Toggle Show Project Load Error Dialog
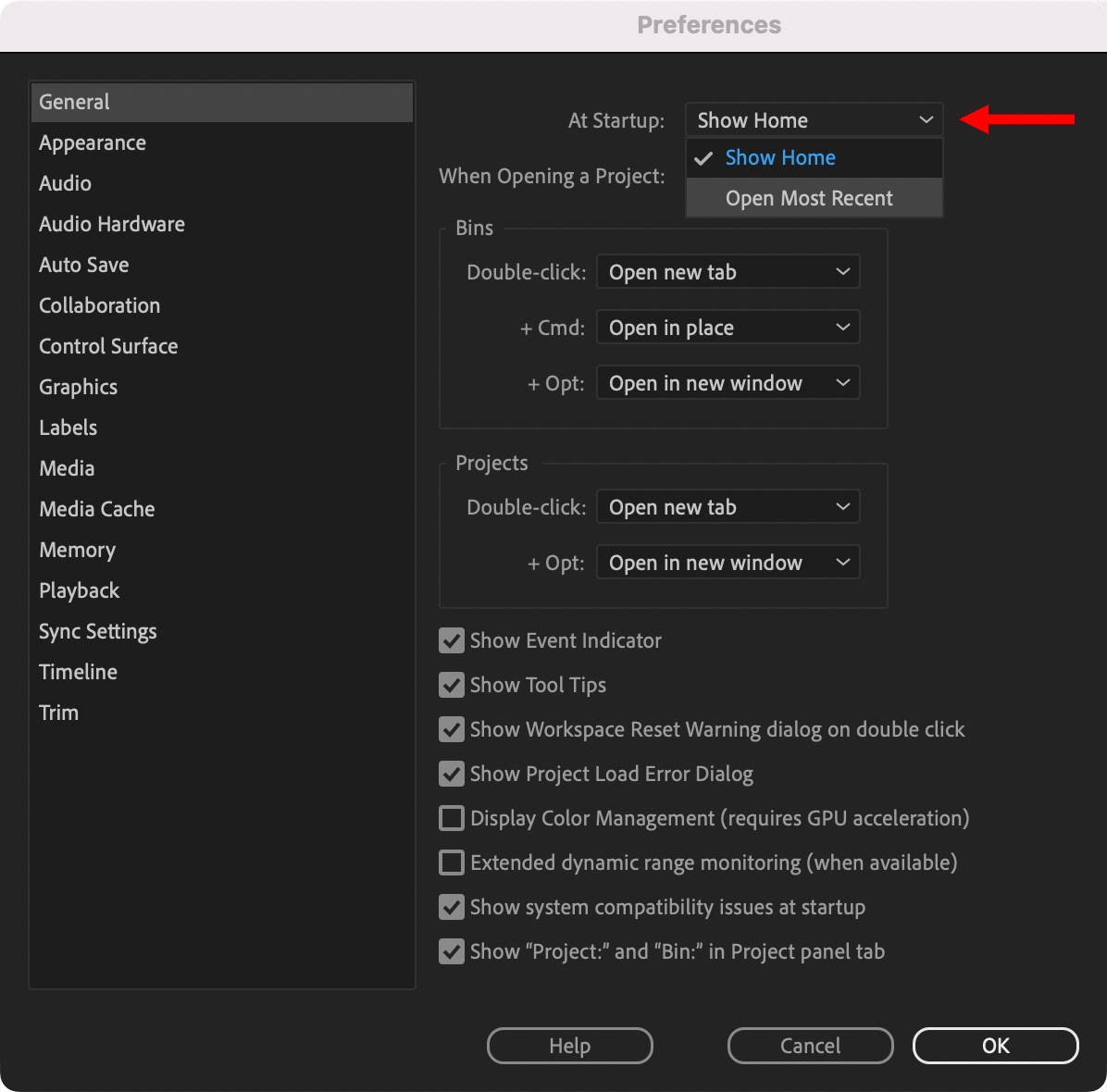The height and width of the screenshot is (1092, 1107). 451,775
